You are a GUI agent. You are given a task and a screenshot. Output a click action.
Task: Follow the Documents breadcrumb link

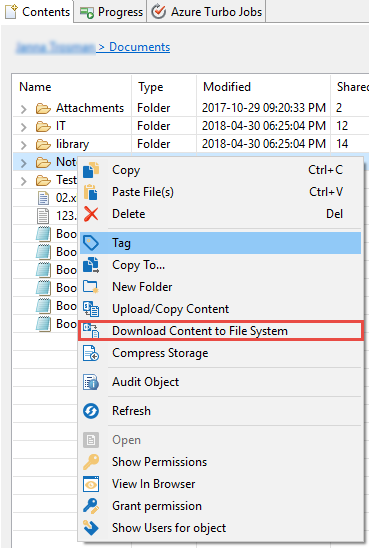tap(139, 47)
